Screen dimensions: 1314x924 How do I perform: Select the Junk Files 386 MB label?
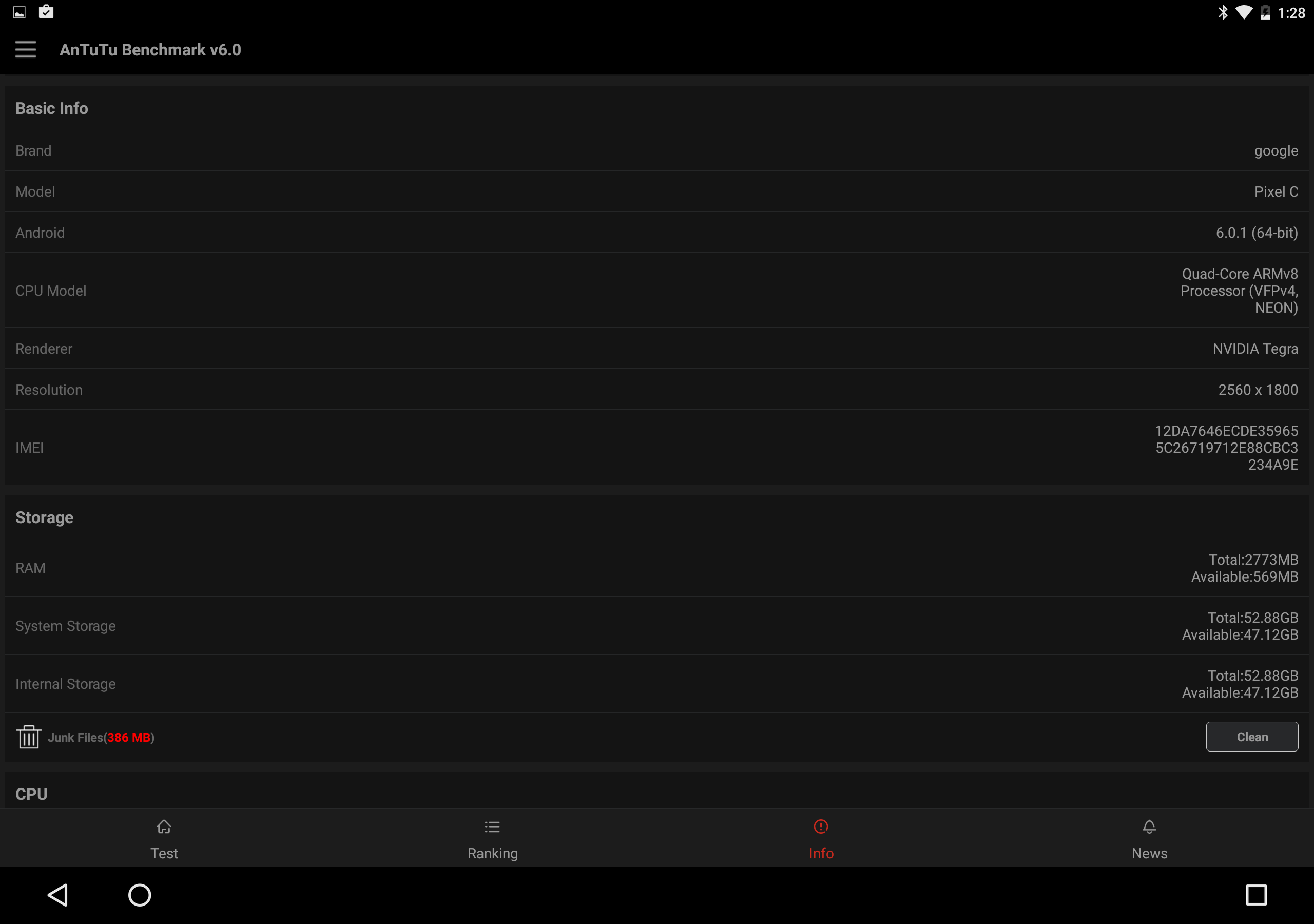point(101,737)
